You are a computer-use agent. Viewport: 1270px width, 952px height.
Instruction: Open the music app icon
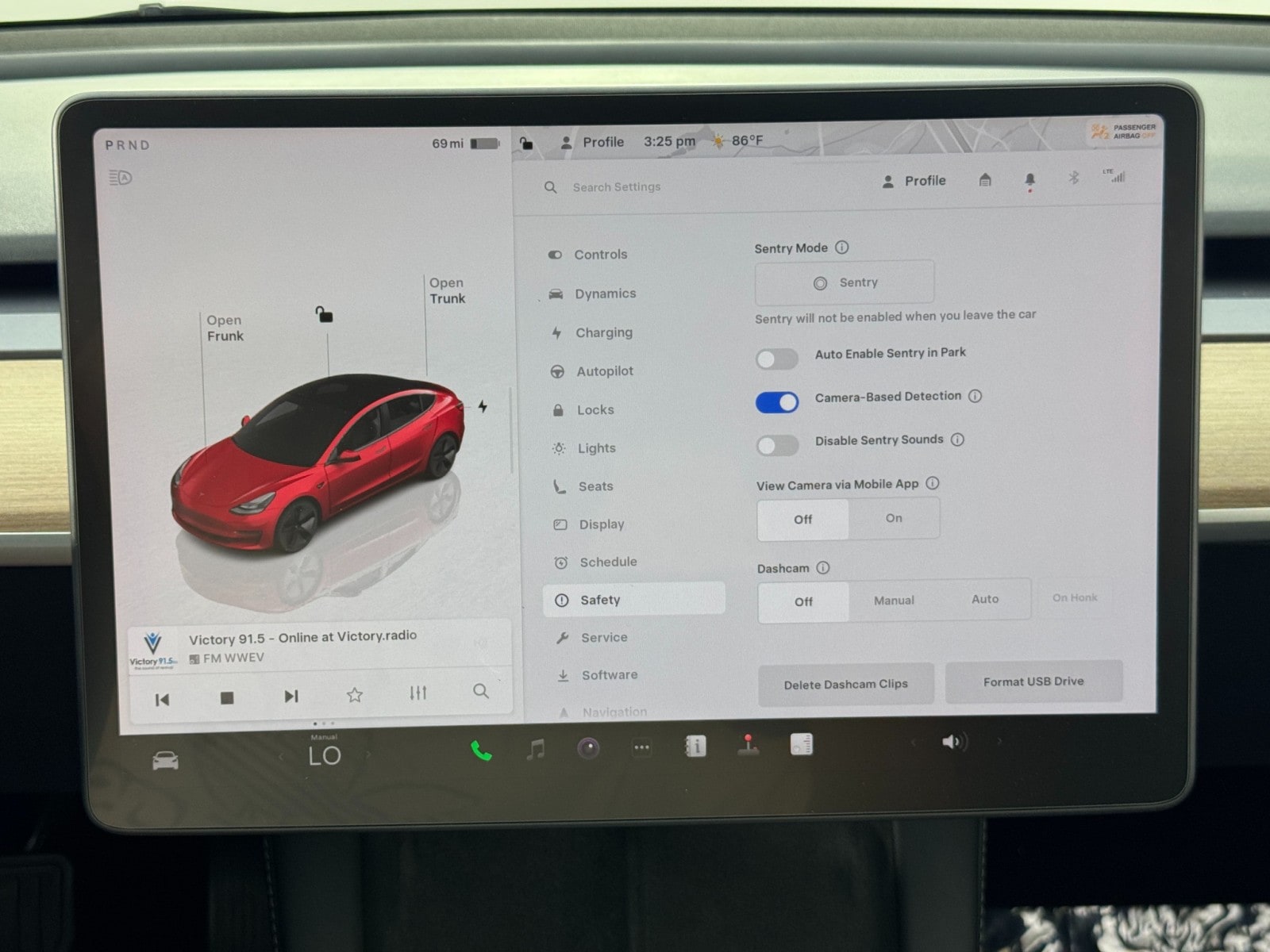pyautogui.click(x=536, y=748)
